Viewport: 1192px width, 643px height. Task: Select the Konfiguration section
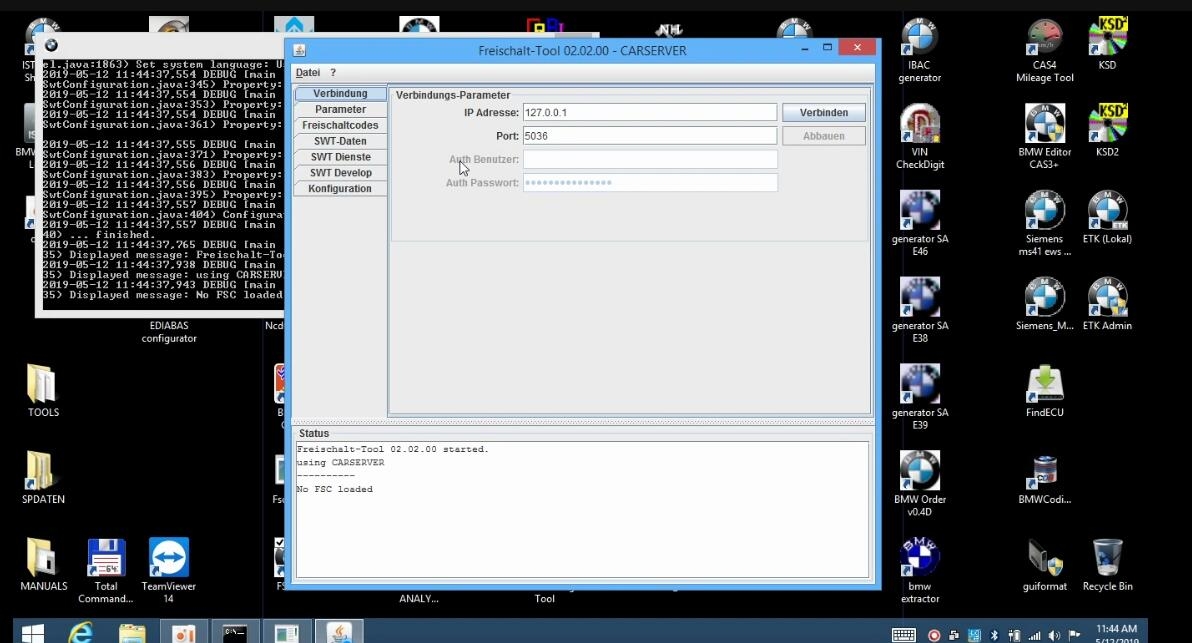click(x=340, y=188)
